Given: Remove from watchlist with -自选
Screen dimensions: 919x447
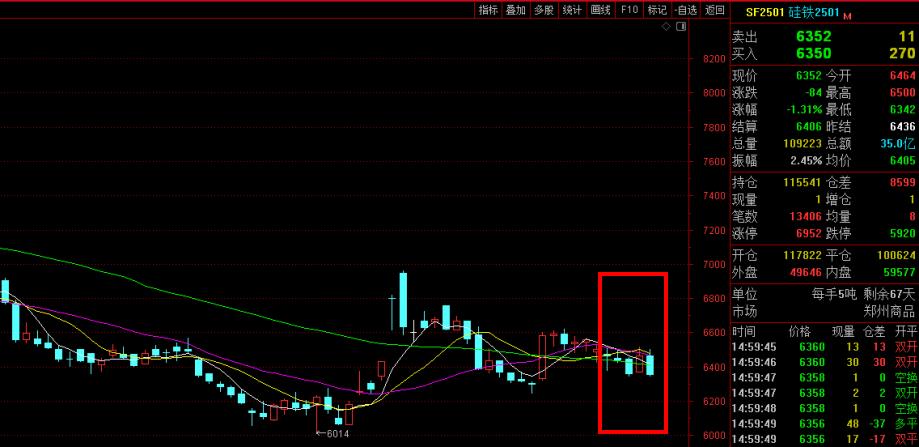Looking at the screenshot, I should pyautogui.click(x=686, y=10).
